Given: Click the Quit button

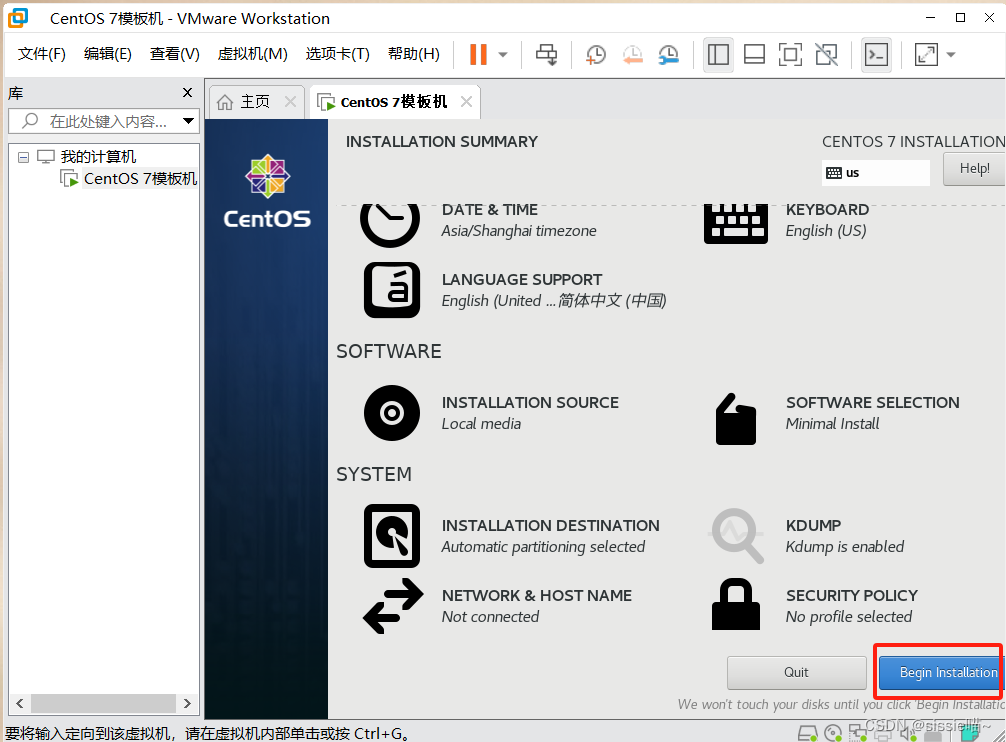Looking at the screenshot, I should (x=796, y=672).
